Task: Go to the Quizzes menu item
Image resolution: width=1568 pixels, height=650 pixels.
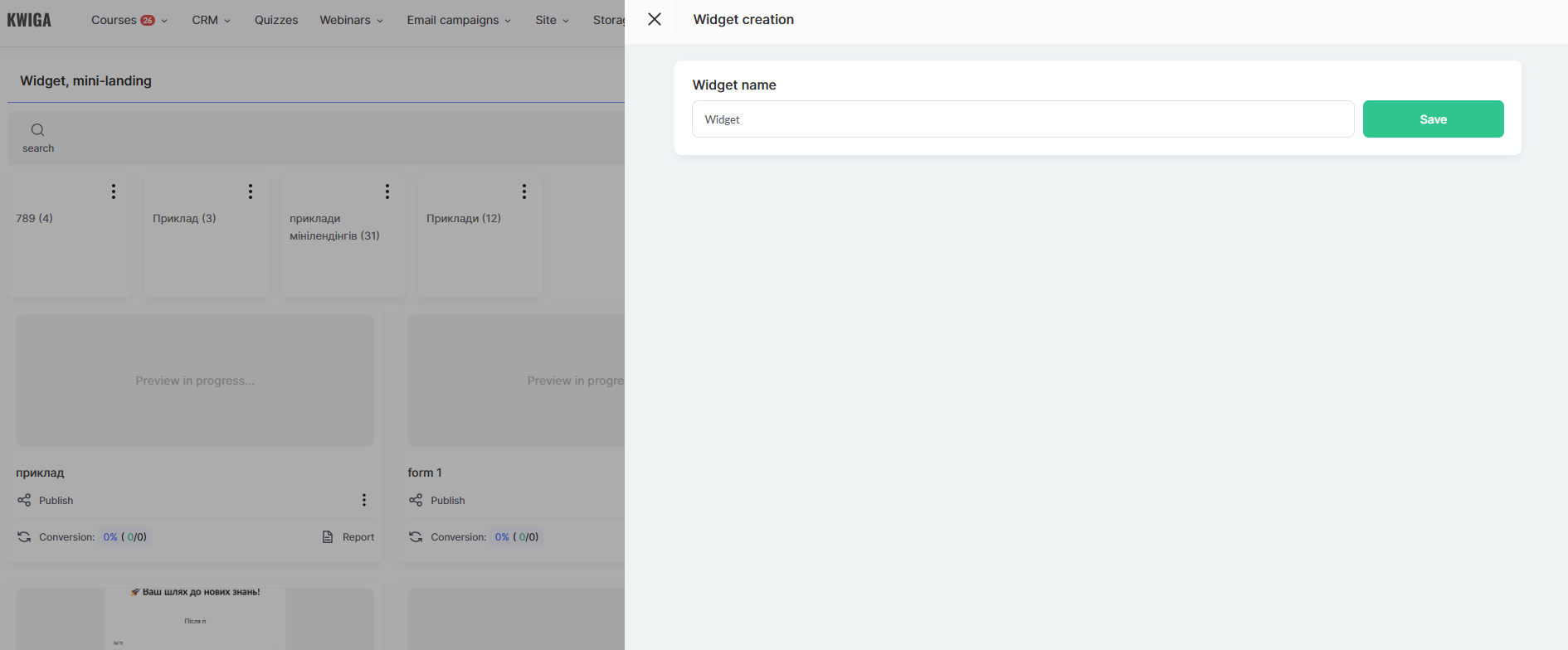Action: (276, 20)
